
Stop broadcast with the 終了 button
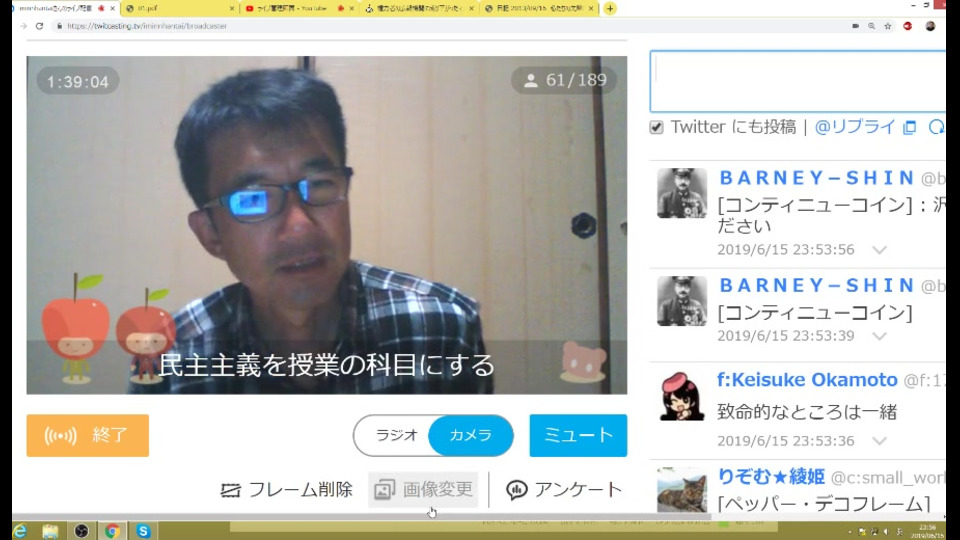88,435
